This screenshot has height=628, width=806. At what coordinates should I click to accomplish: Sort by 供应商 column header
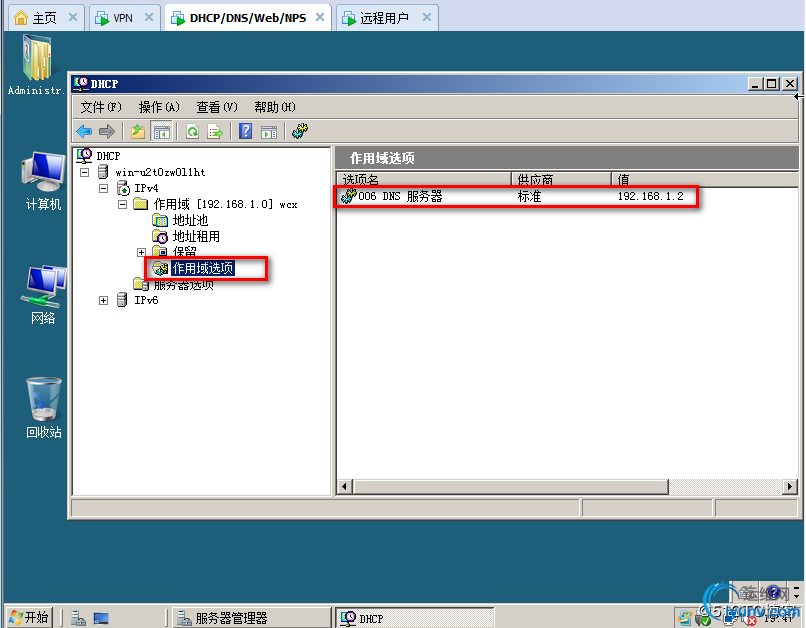562,179
